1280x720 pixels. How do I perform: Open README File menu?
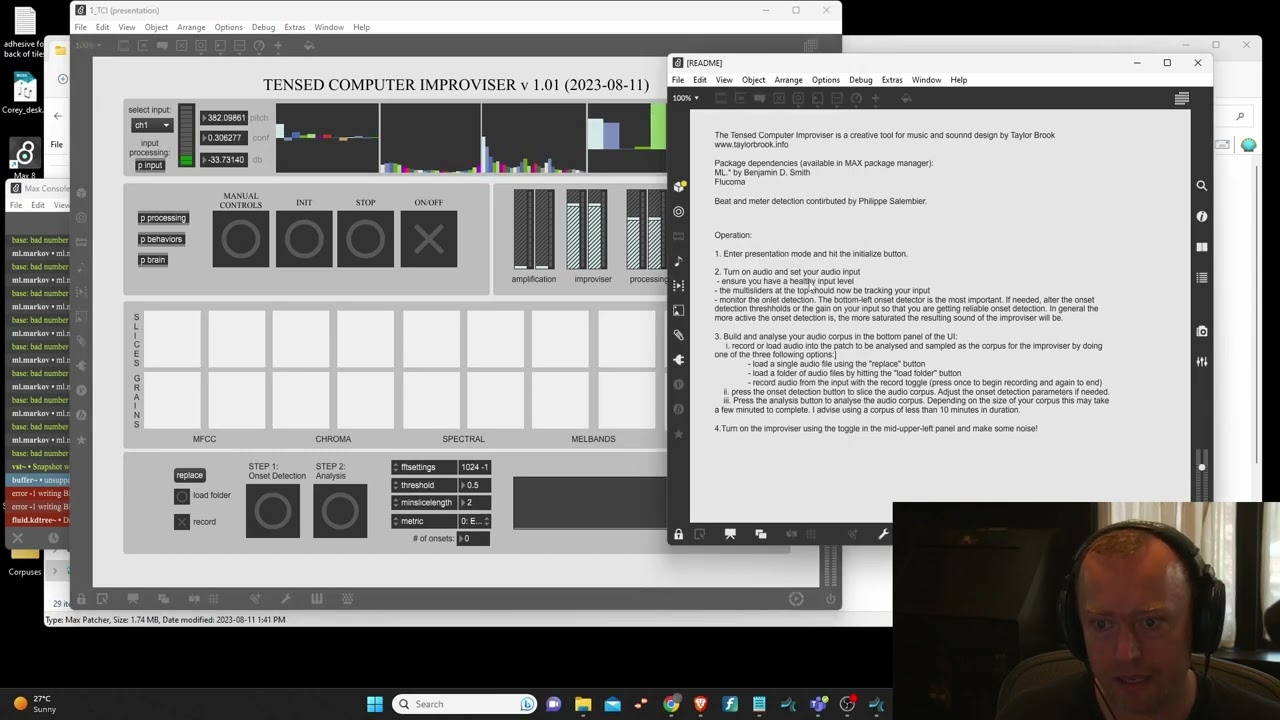[x=678, y=80]
